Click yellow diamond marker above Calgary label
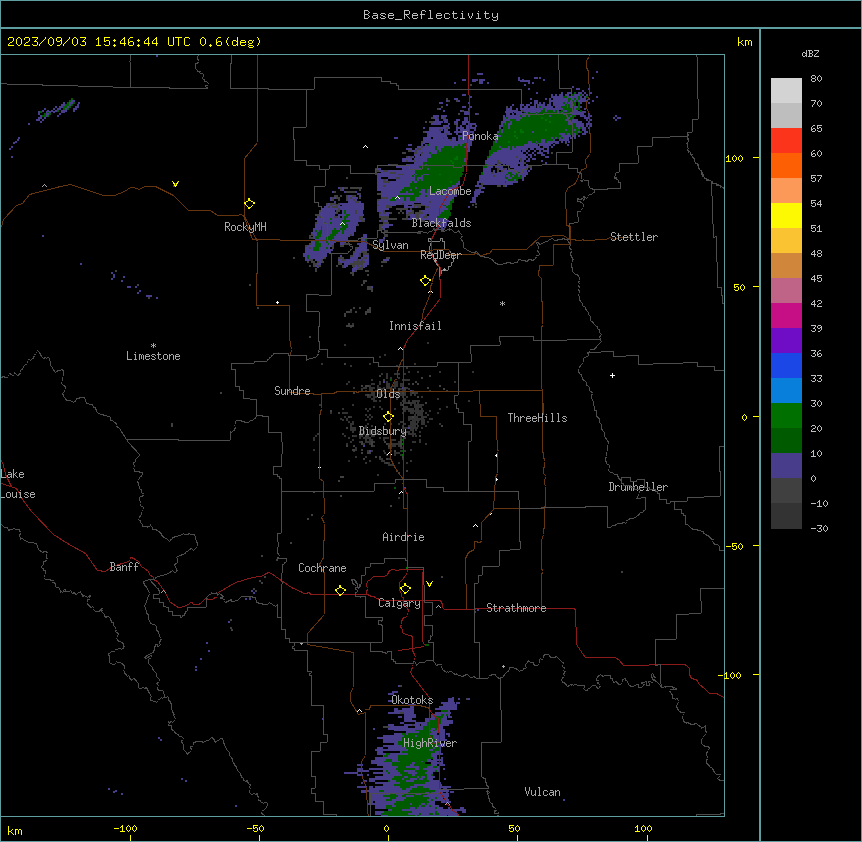This screenshot has height=842, width=862. (x=405, y=589)
